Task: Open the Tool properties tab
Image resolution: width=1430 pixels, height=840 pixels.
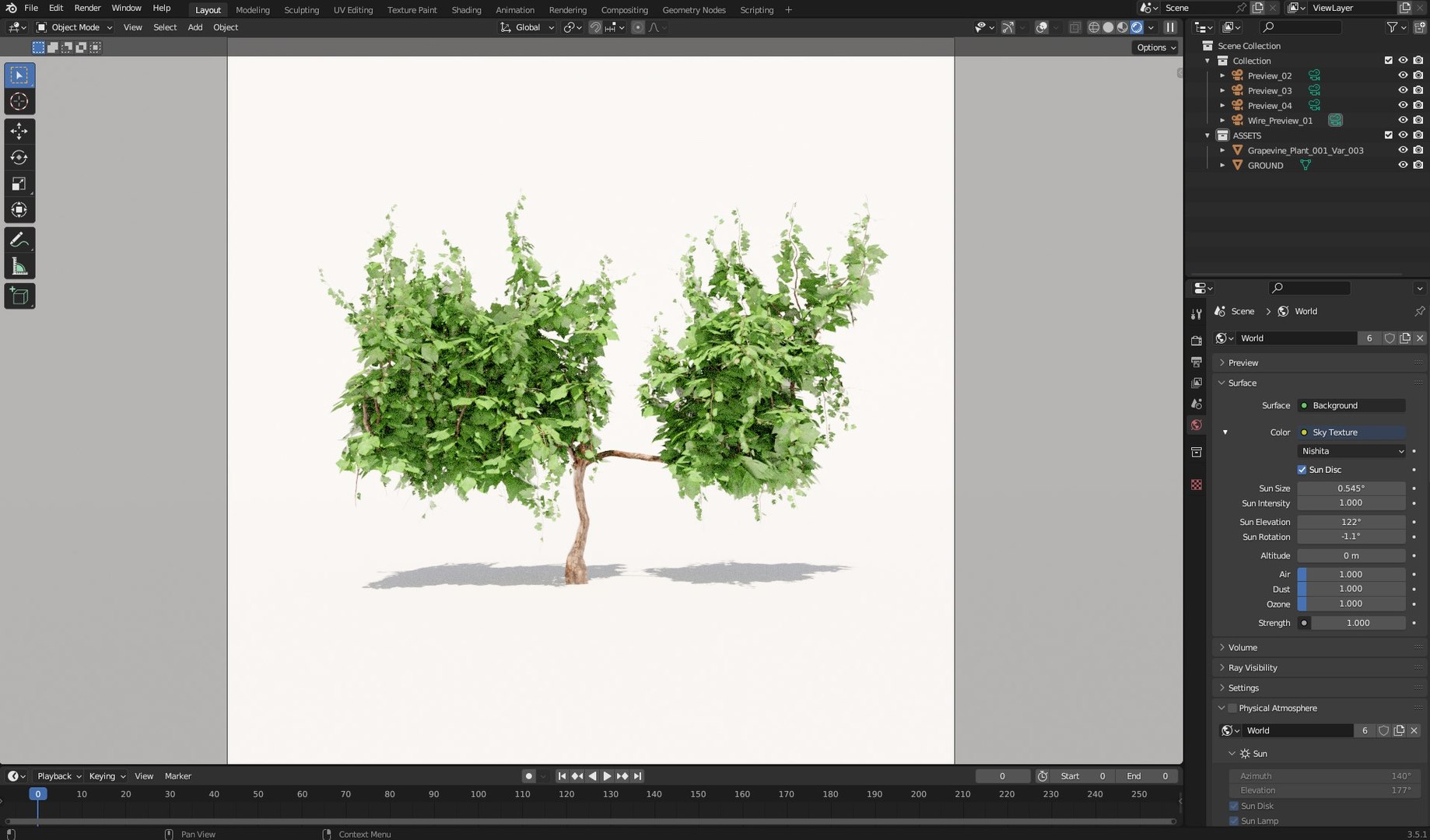Action: point(1197,314)
